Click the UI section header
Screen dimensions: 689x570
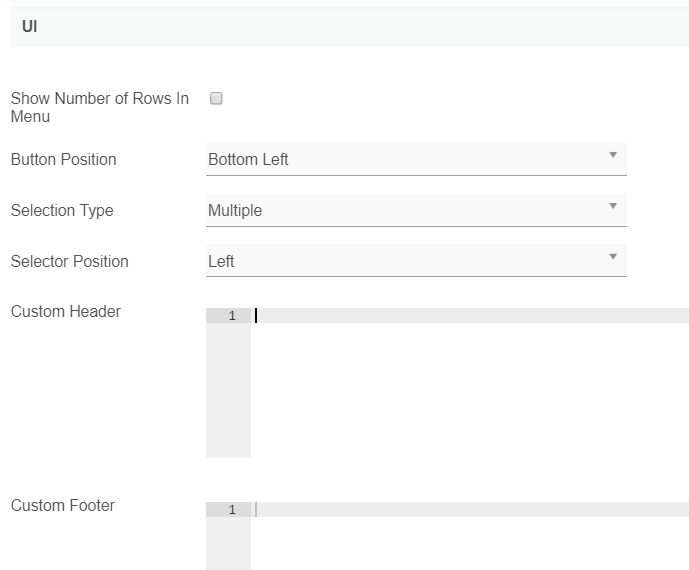30,26
